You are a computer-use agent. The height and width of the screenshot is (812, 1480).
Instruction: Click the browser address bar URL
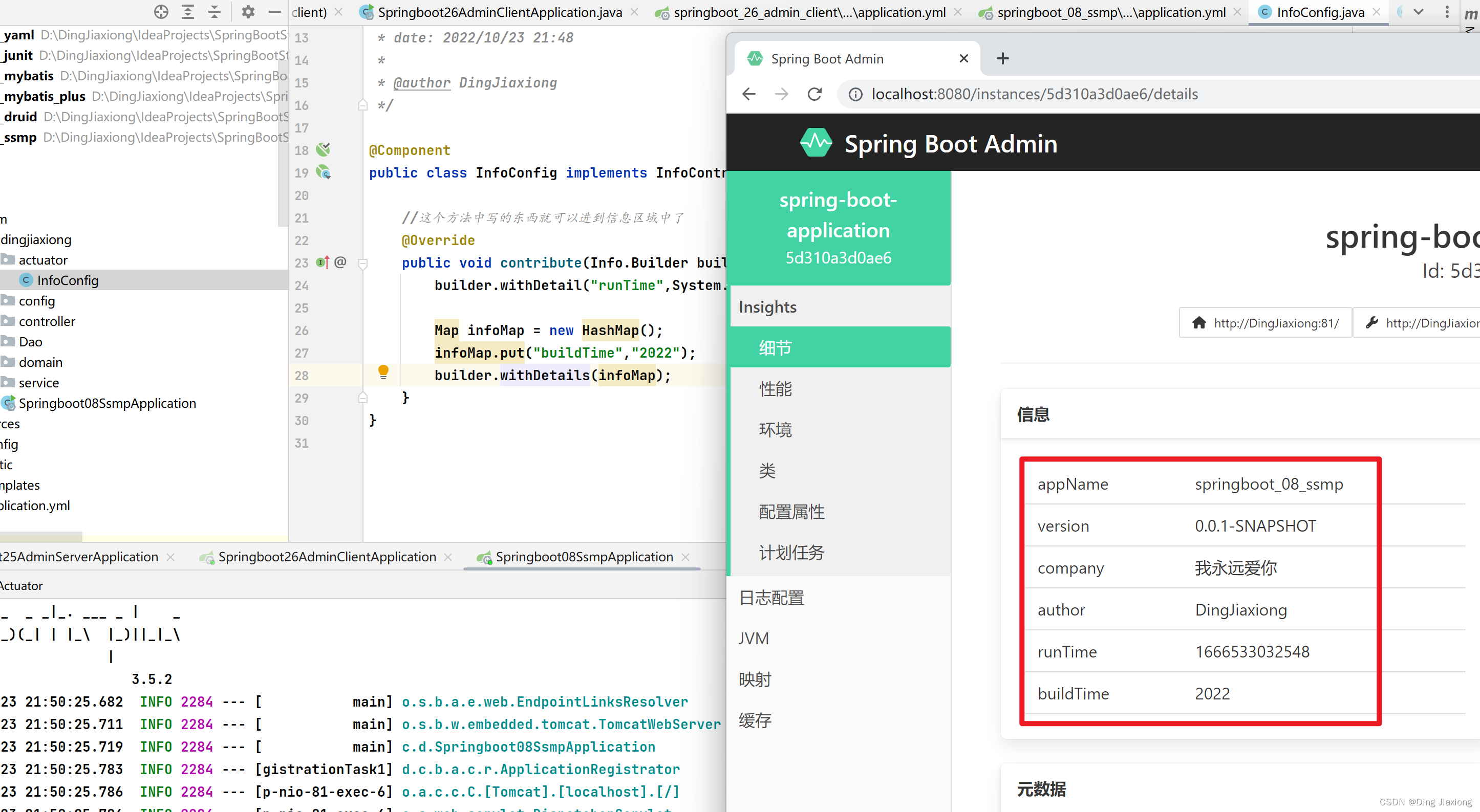(1035, 94)
